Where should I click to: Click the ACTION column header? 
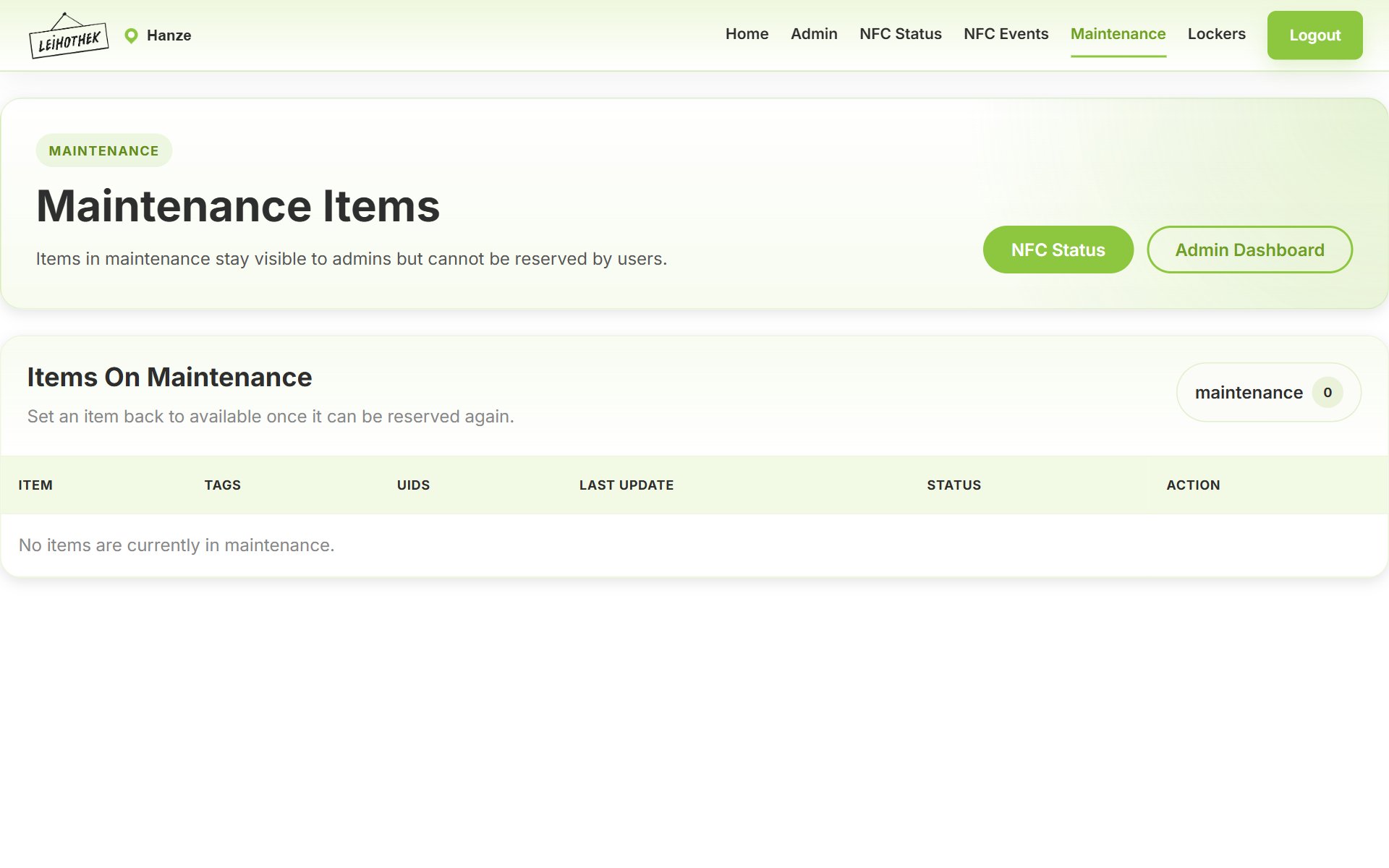[1193, 485]
